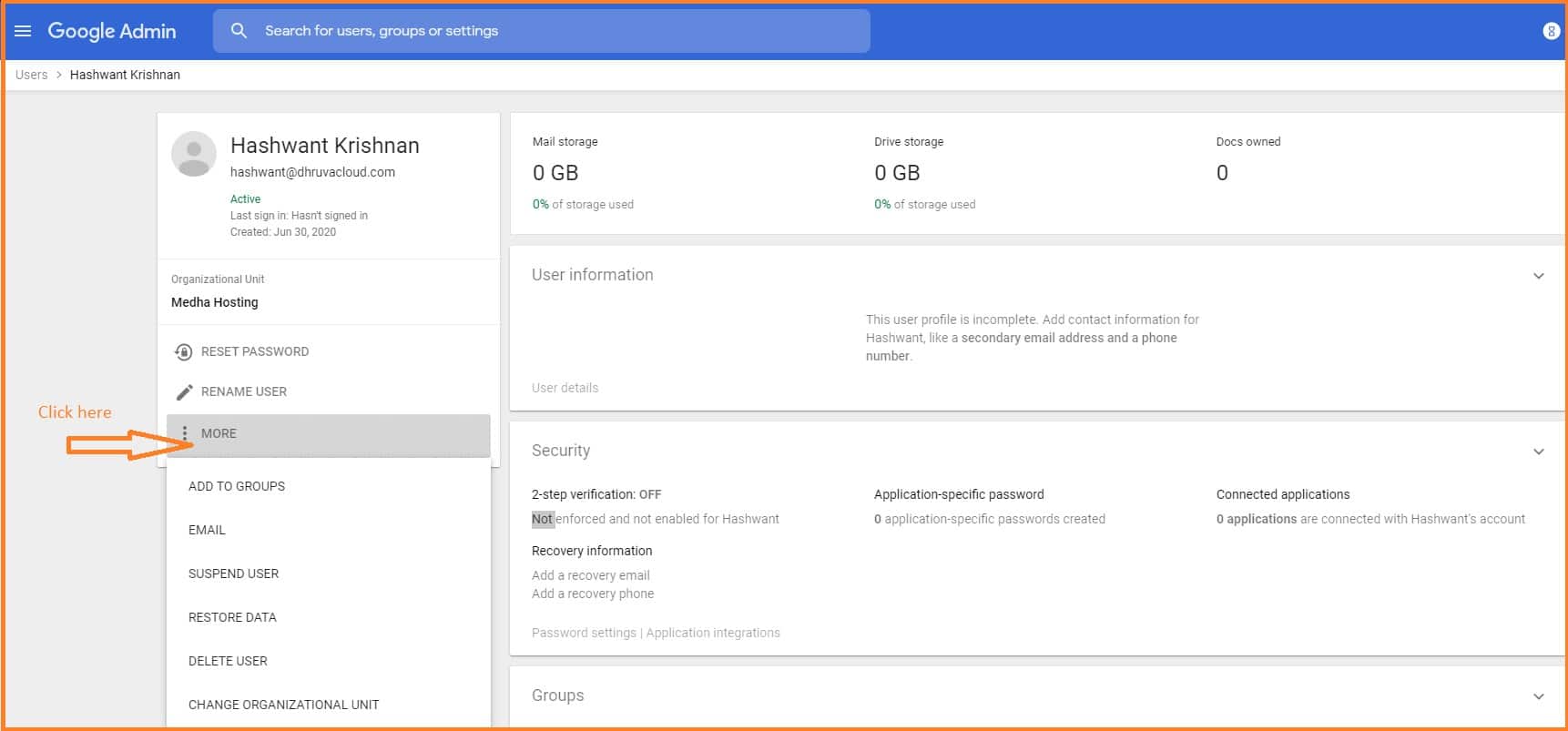The width and height of the screenshot is (1568, 731).
Task: Choose Suspend User menu option
Action: coord(233,574)
